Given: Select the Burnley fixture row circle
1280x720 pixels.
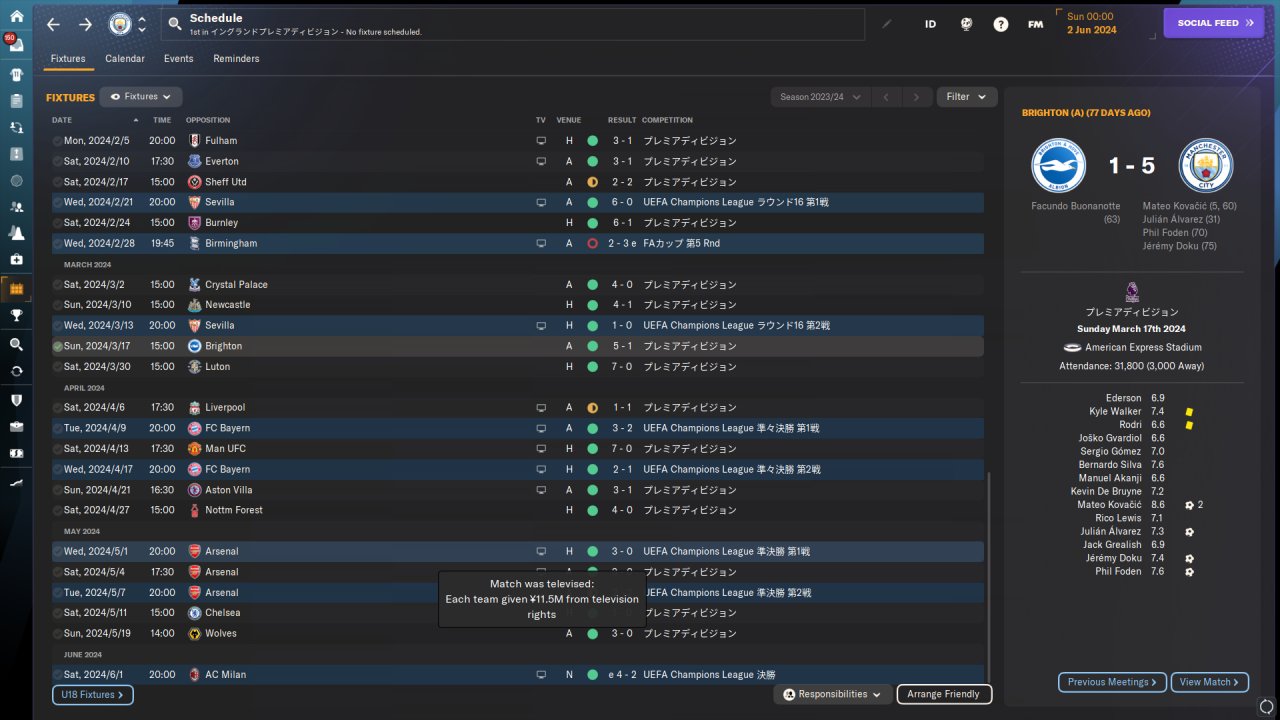Looking at the screenshot, I should point(57,223).
